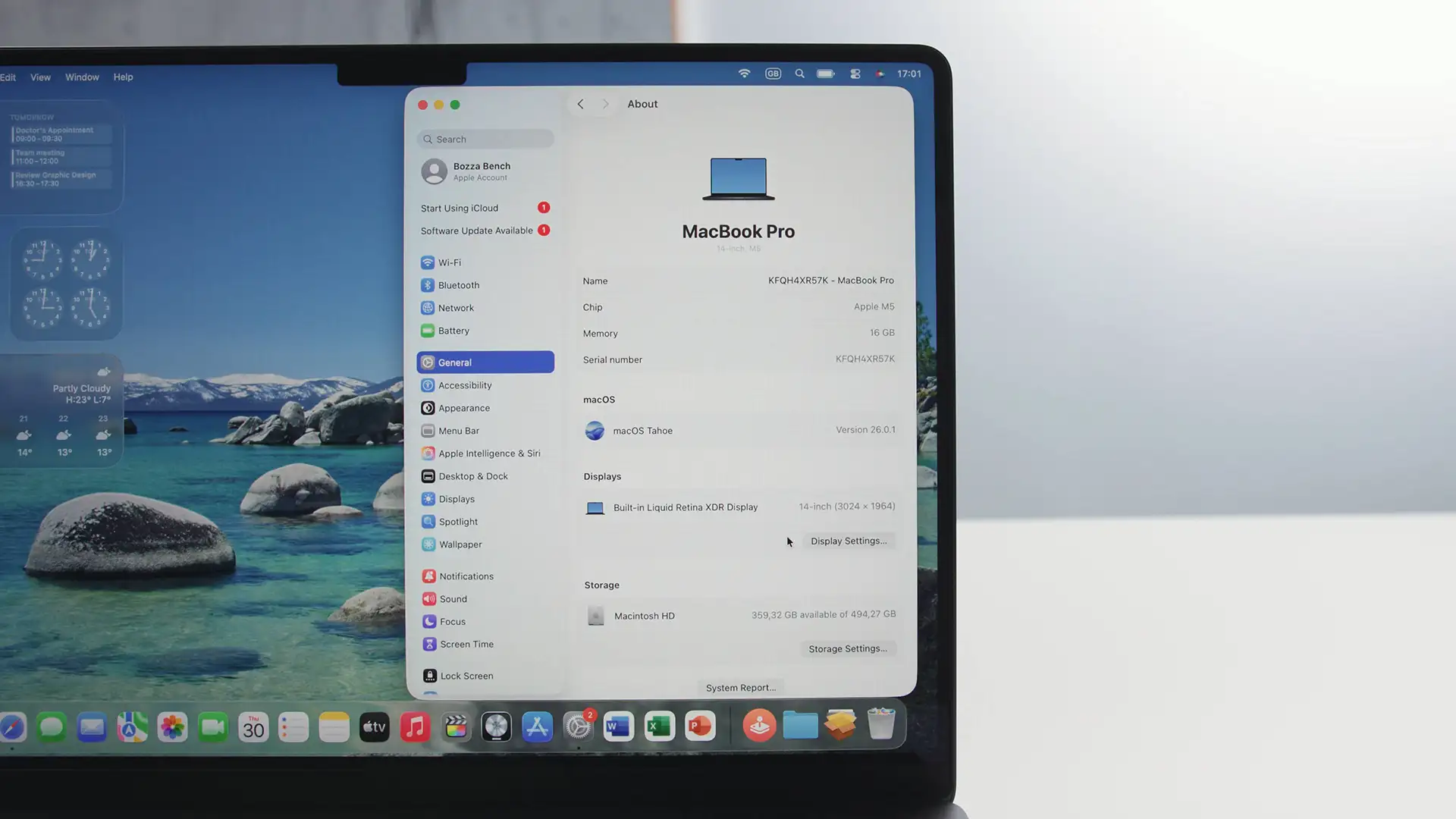1456x819 pixels.
Task: Open Bluetooth settings in sidebar
Action: pyautogui.click(x=458, y=285)
